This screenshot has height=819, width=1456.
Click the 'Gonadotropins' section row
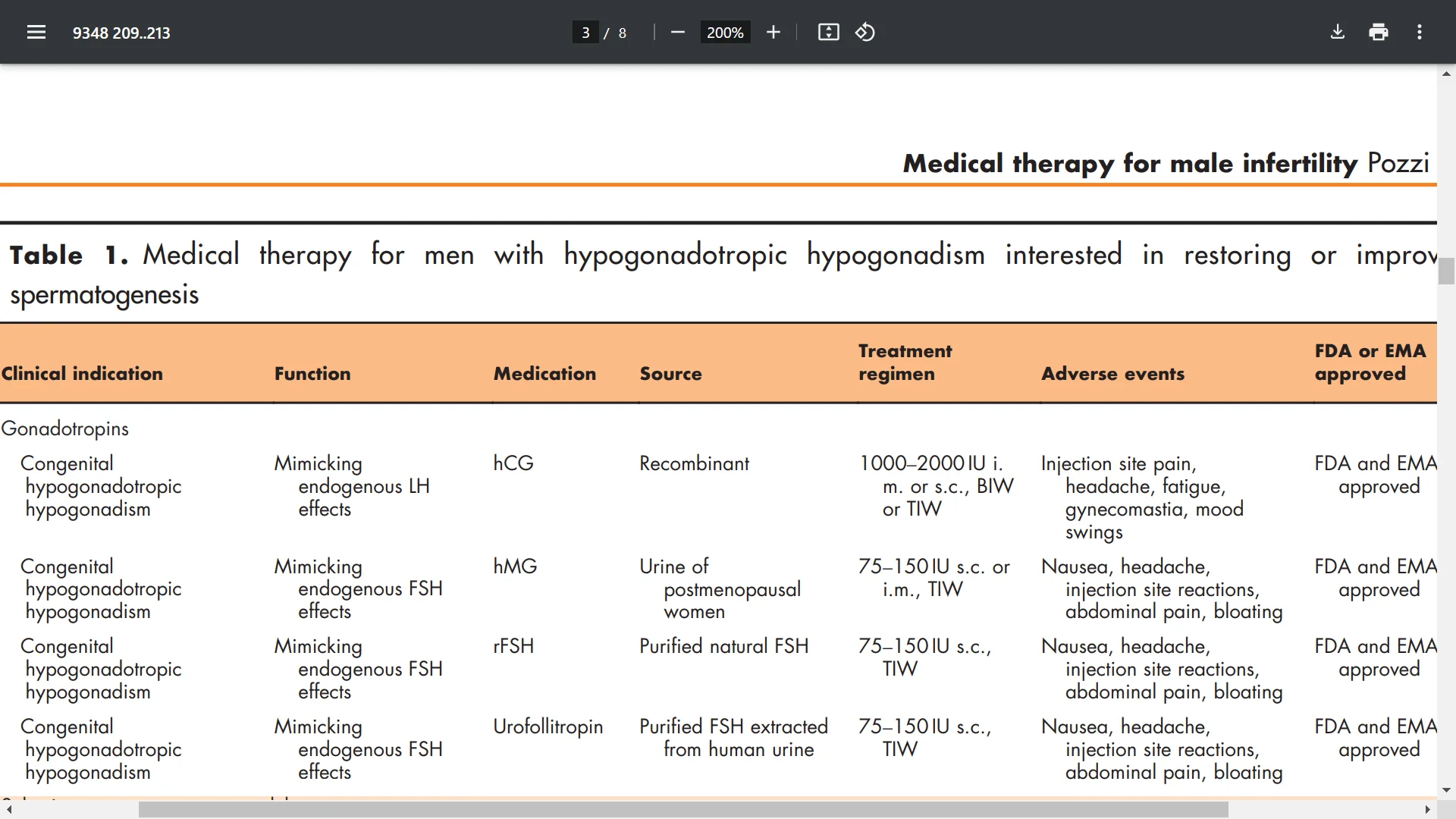(x=65, y=428)
